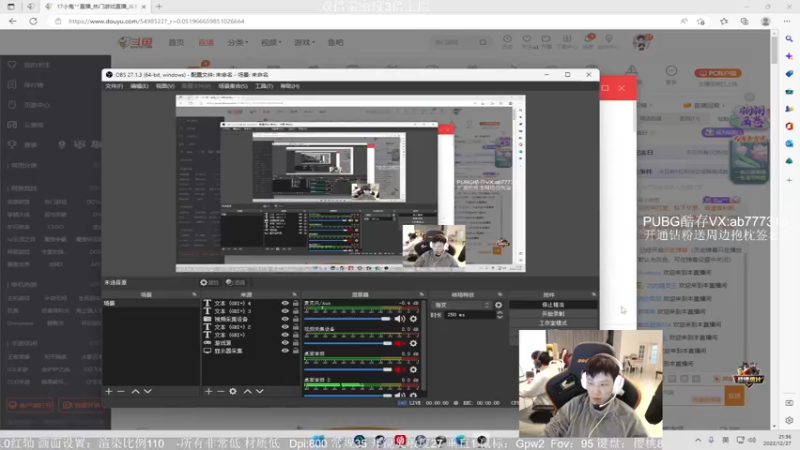Open OBS 文件(F) menu
This screenshot has width=800, height=450.
114,86
